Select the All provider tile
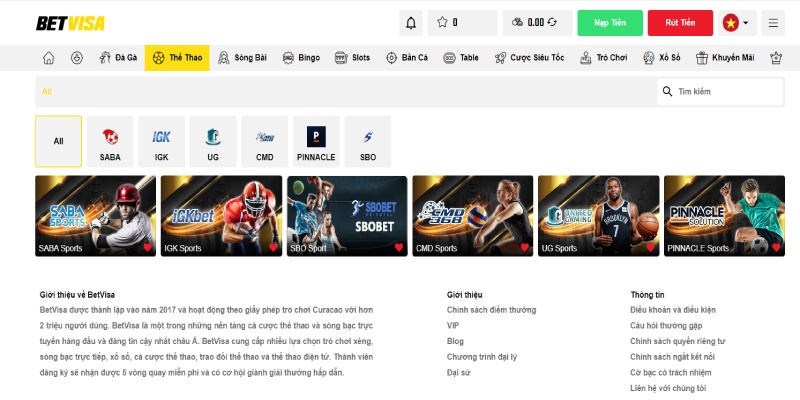This screenshot has width=800, height=400. [58, 141]
